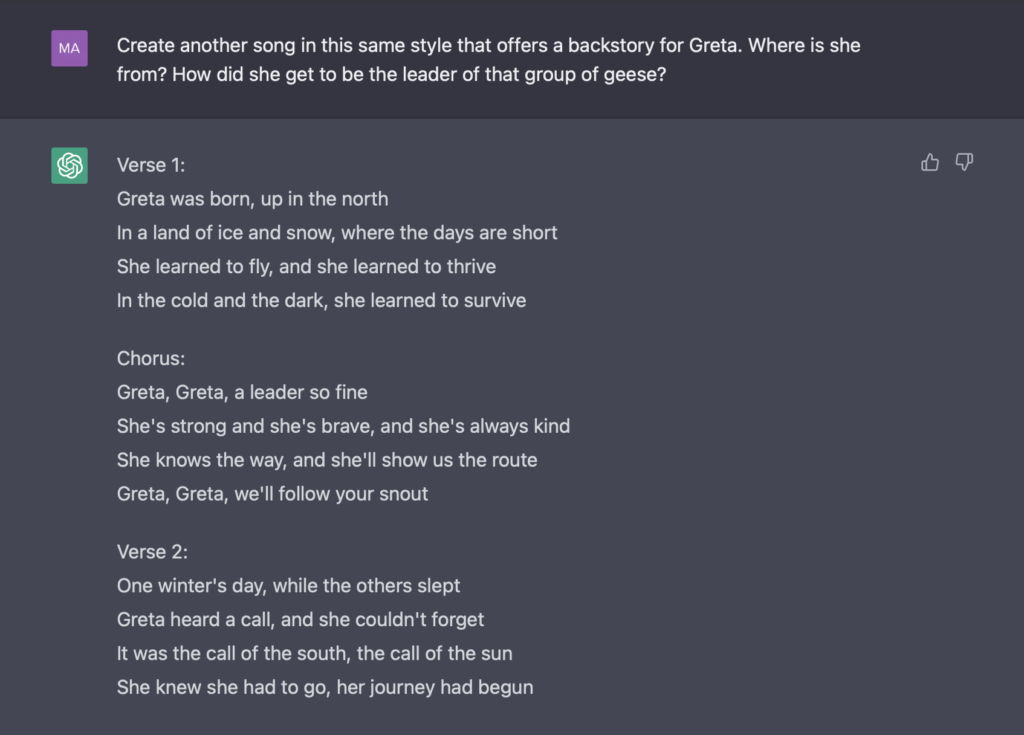Click the line "She's strong and she's brave"

coord(343,426)
